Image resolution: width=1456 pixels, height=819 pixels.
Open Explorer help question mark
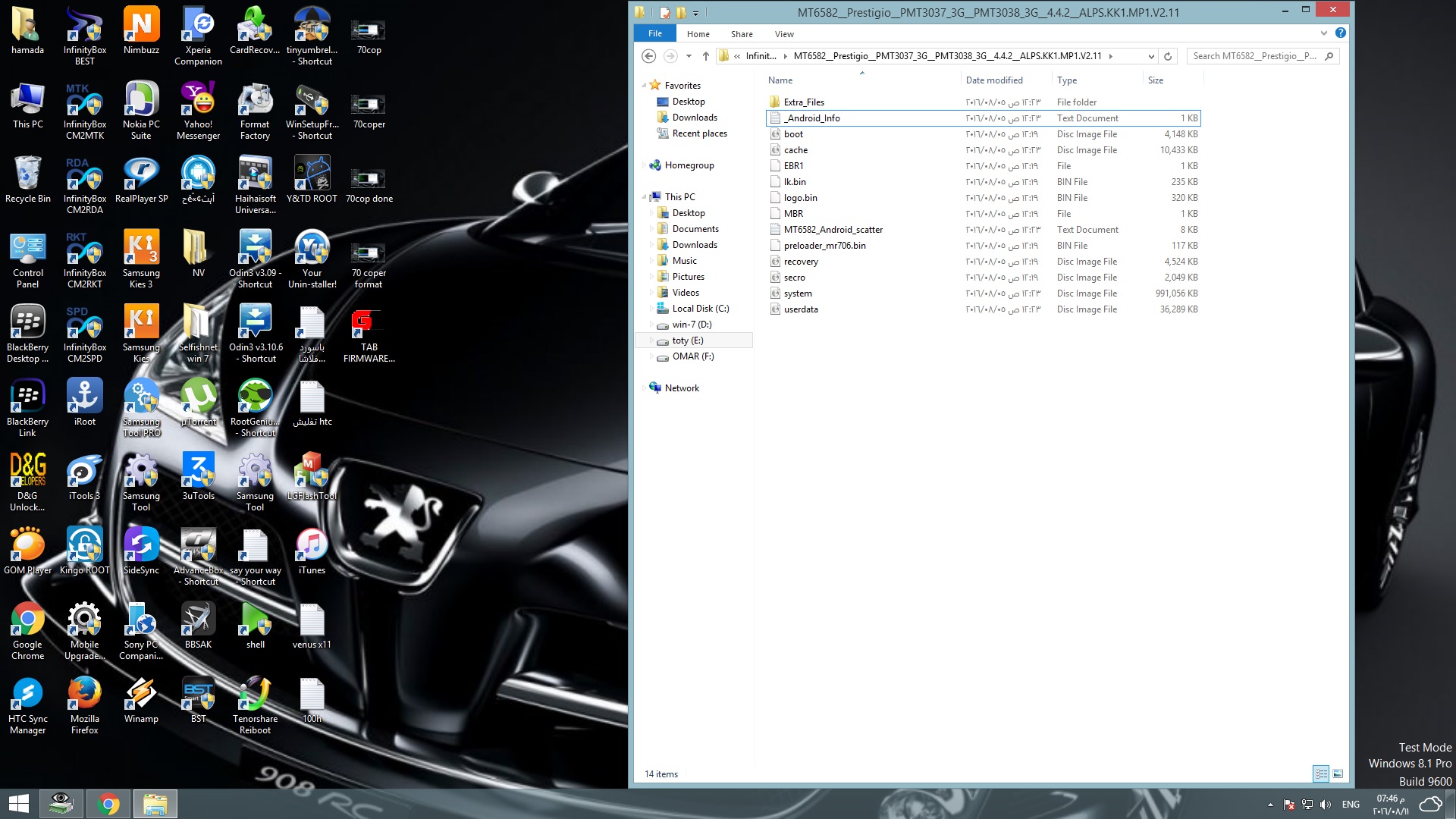point(1340,33)
